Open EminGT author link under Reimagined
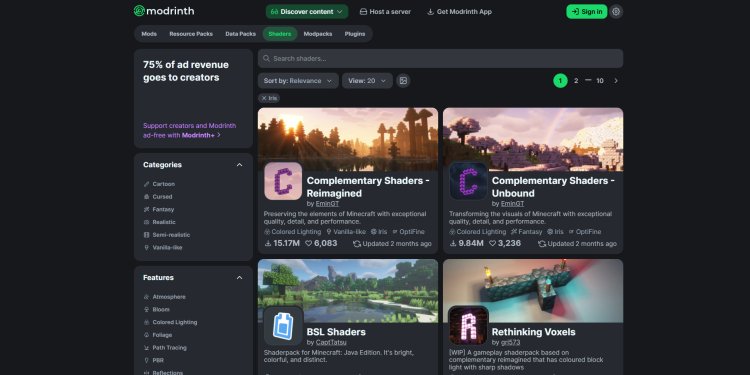This screenshot has width=750, height=375. (x=327, y=204)
